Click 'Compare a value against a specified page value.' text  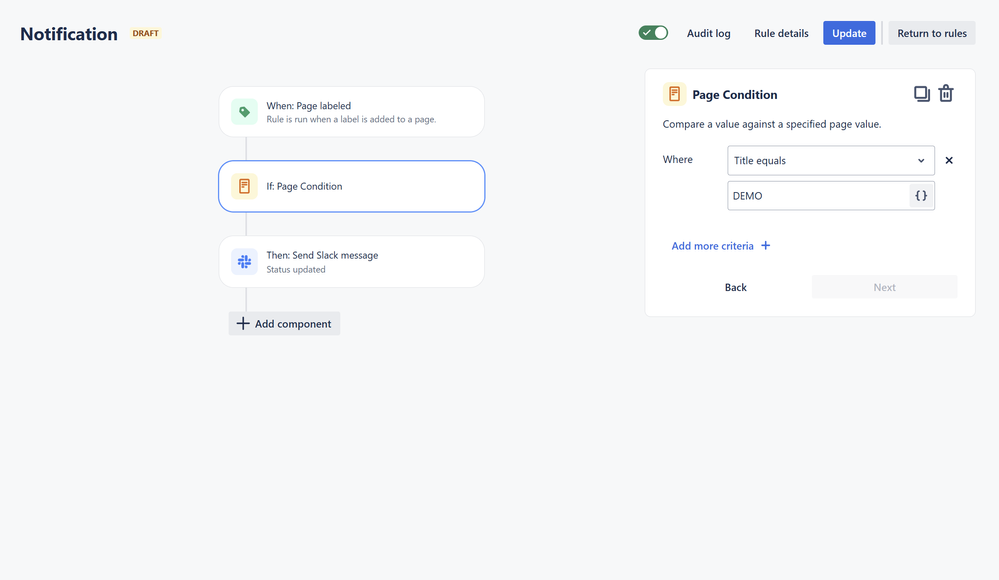(772, 124)
